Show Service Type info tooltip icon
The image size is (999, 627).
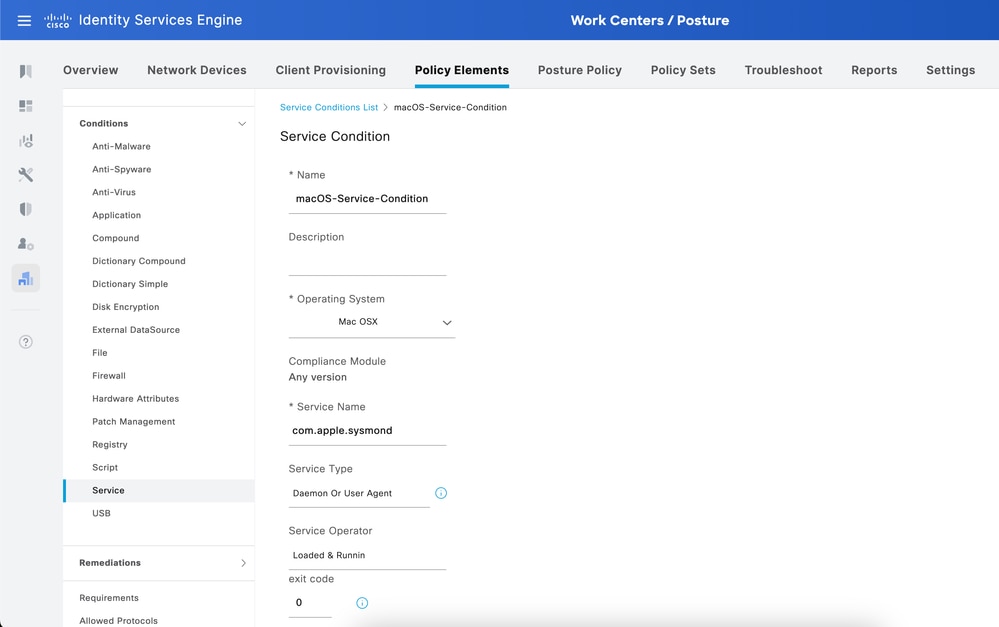(441, 493)
